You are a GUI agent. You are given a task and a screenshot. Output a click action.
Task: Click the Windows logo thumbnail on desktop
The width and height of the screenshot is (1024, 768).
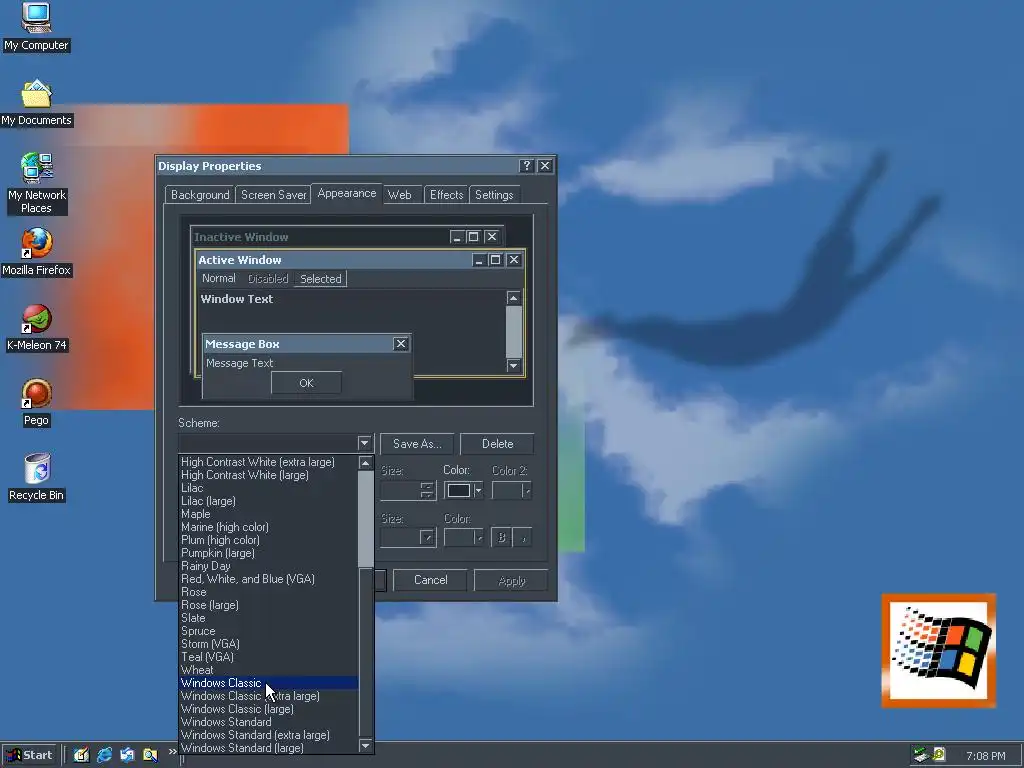click(938, 650)
